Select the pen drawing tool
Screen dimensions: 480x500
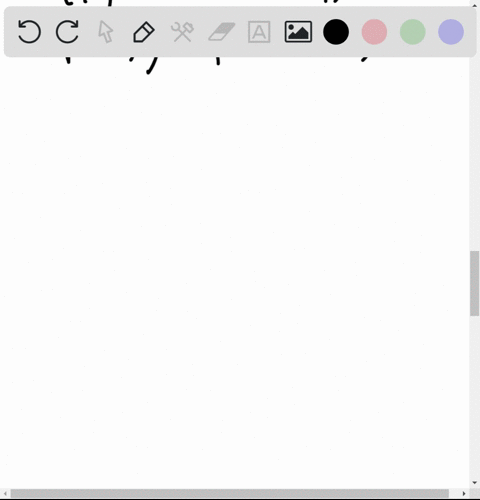pyautogui.click(x=144, y=32)
